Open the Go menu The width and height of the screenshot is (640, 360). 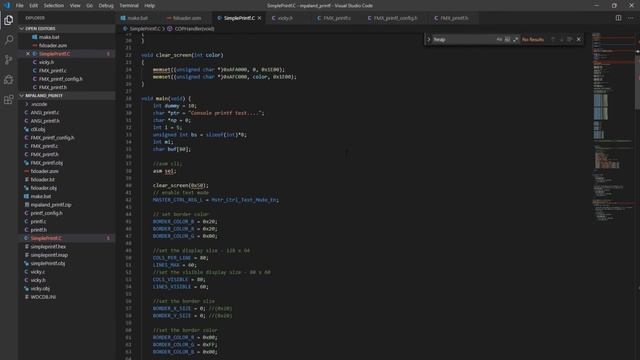point(89,6)
